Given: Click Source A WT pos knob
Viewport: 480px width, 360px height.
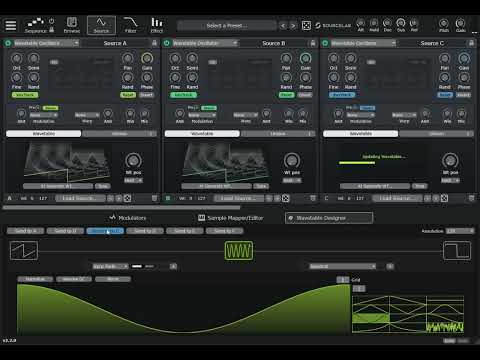Looking at the screenshot, I should click(x=133, y=161).
